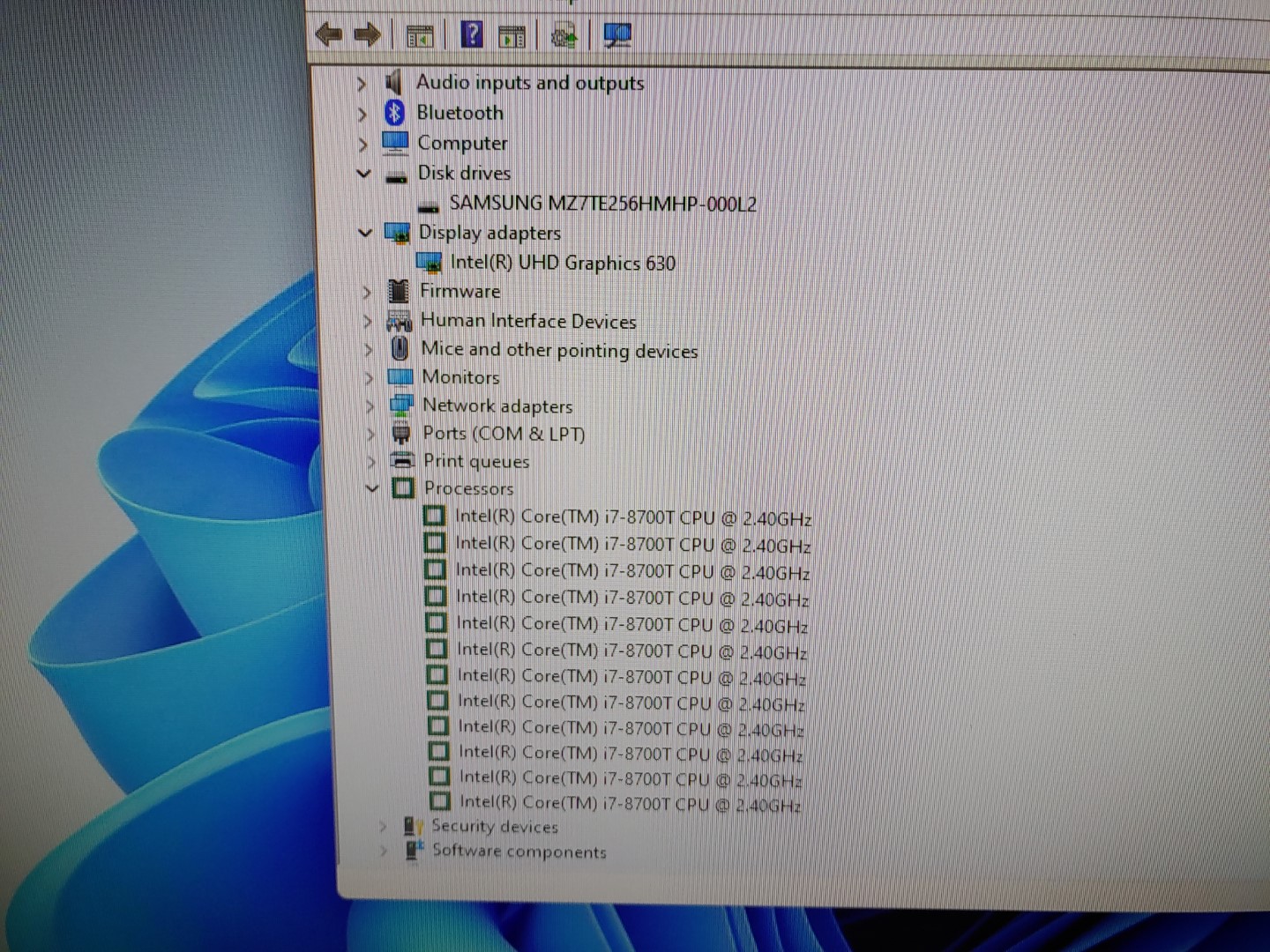This screenshot has height=952, width=1270.
Task: Select the Intel(R) UHD Graphics 630 entry
Action: pos(563,263)
